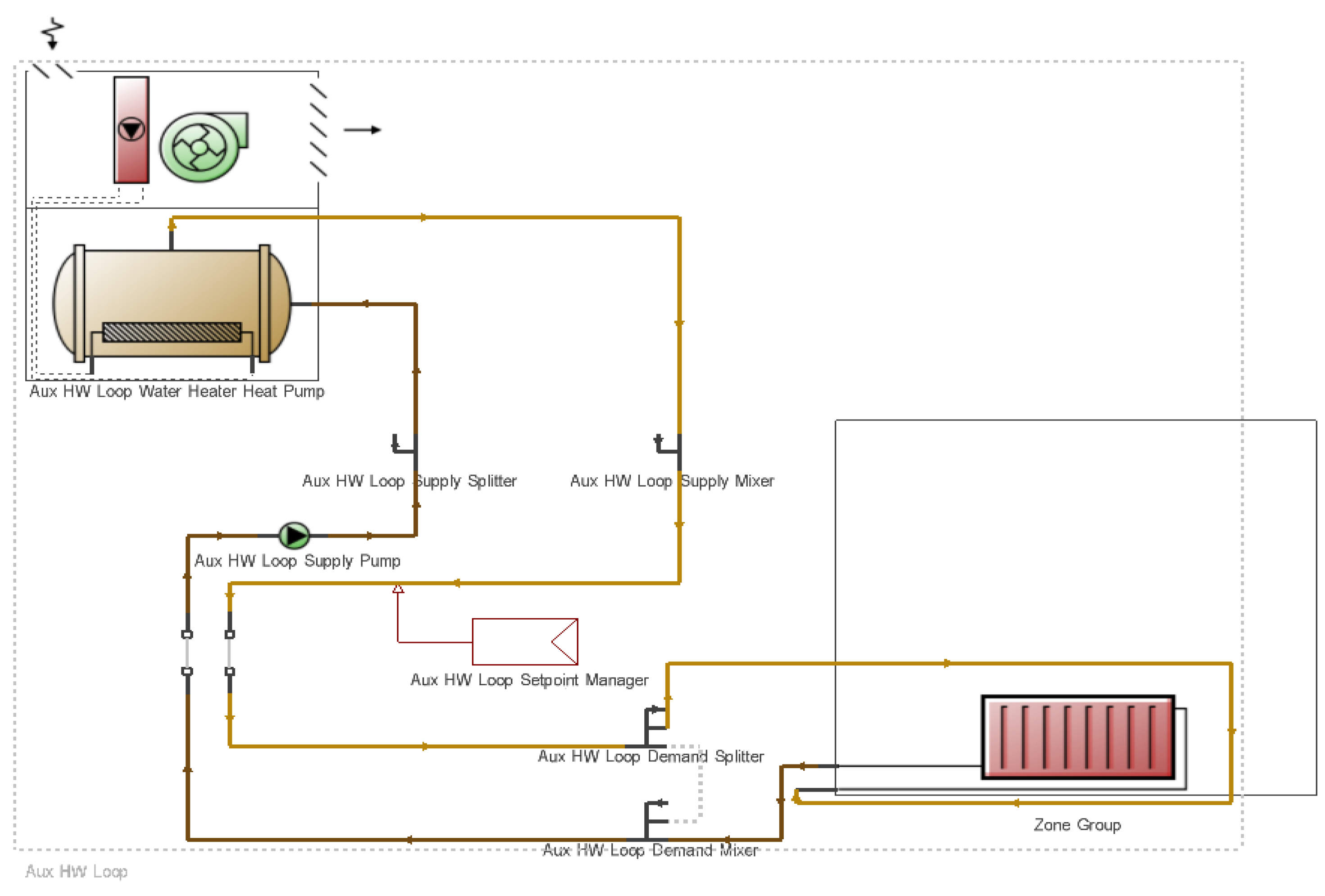
Task: Click the green Aux HW Loop Supply Pump icon
Action: point(294,535)
